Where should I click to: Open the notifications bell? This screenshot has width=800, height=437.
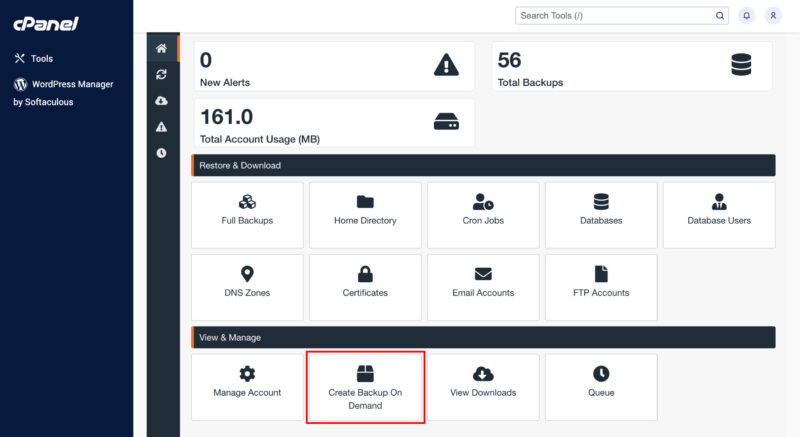tap(746, 16)
